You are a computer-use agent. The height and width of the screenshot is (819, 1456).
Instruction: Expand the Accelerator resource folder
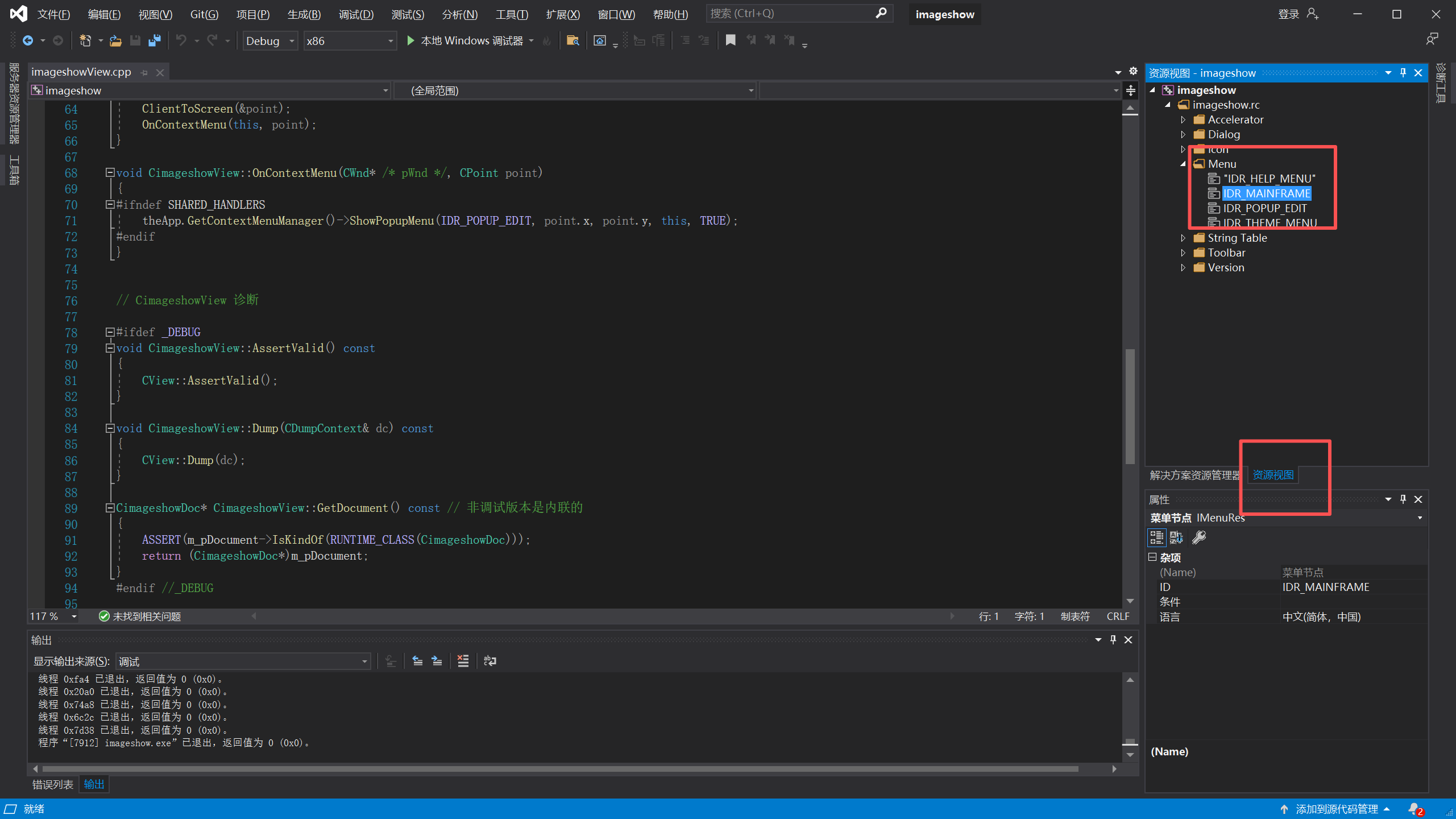click(1183, 119)
